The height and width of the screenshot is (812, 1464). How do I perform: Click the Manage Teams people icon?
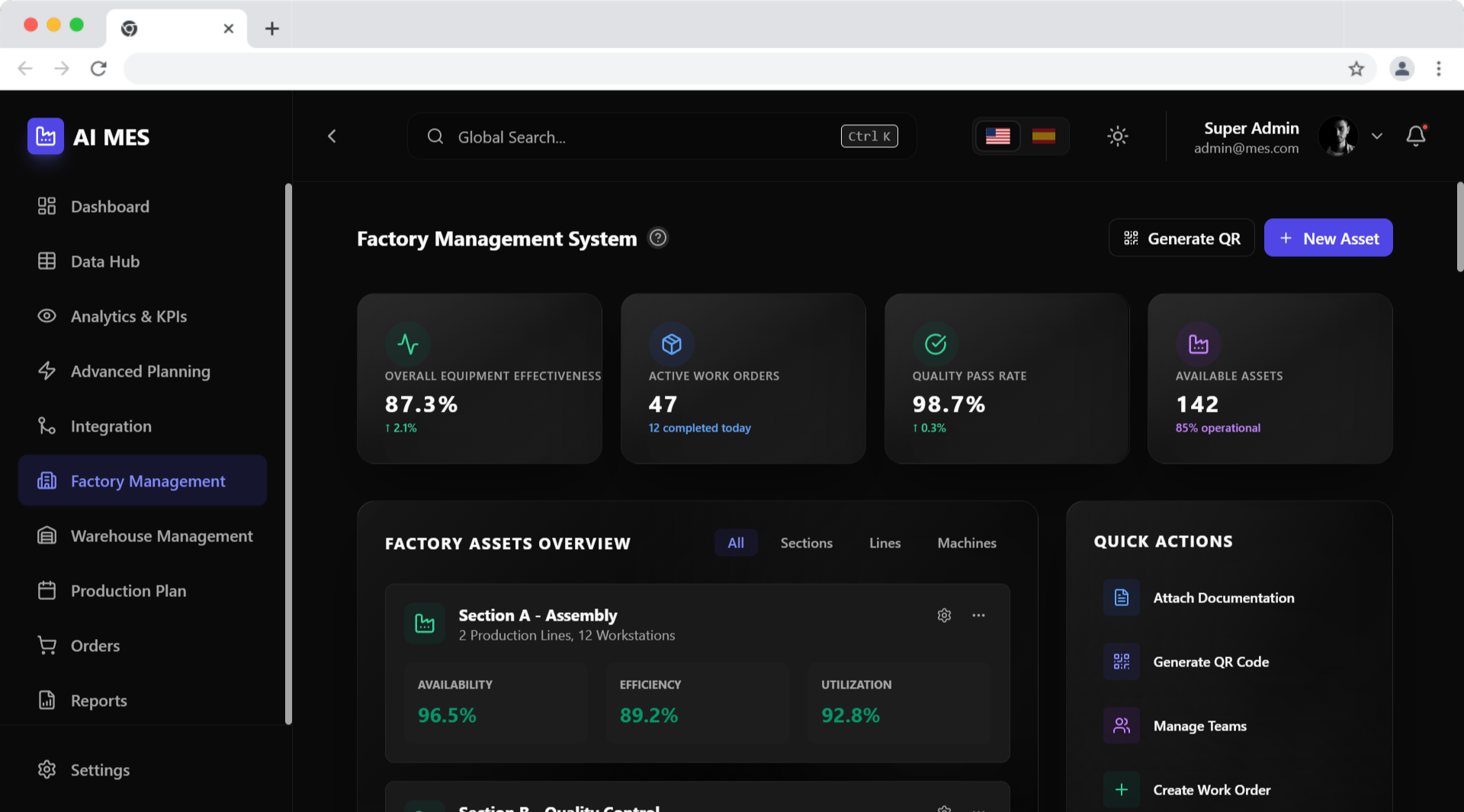(x=1121, y=726)
